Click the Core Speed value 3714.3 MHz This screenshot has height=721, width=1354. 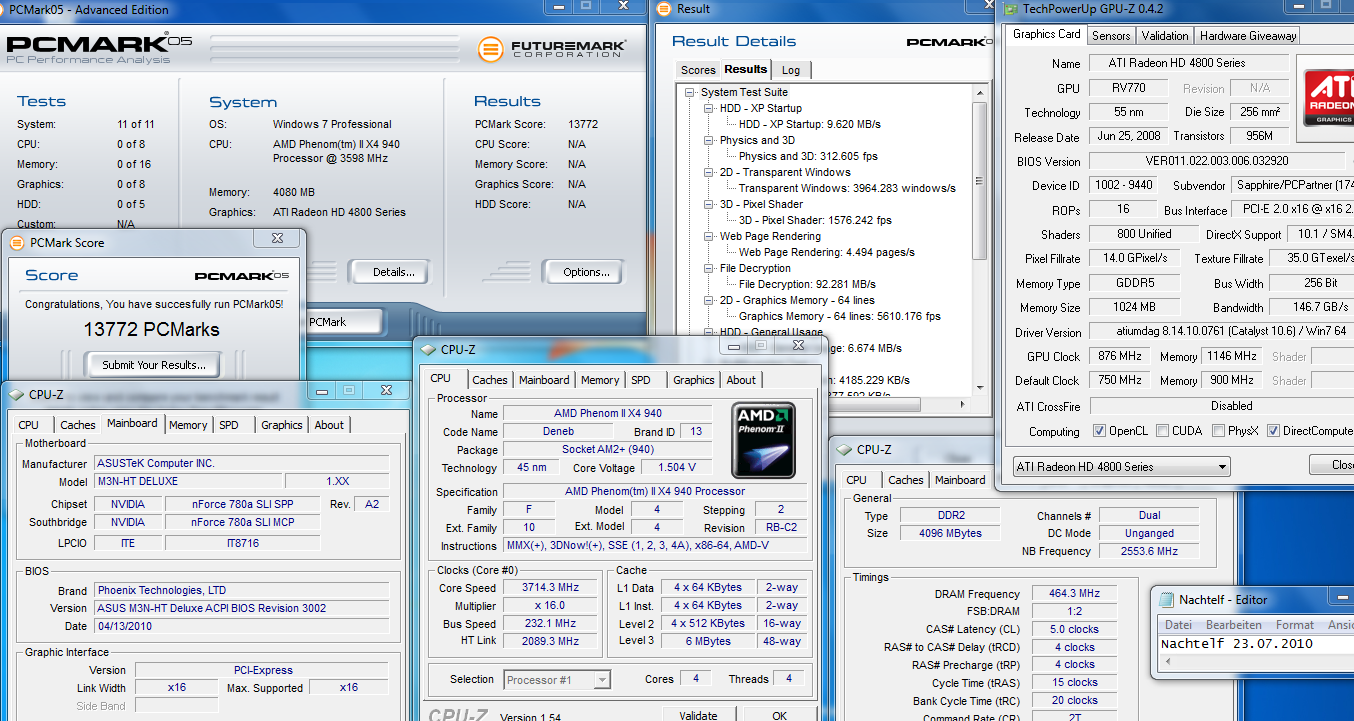[x=551, y=588]
